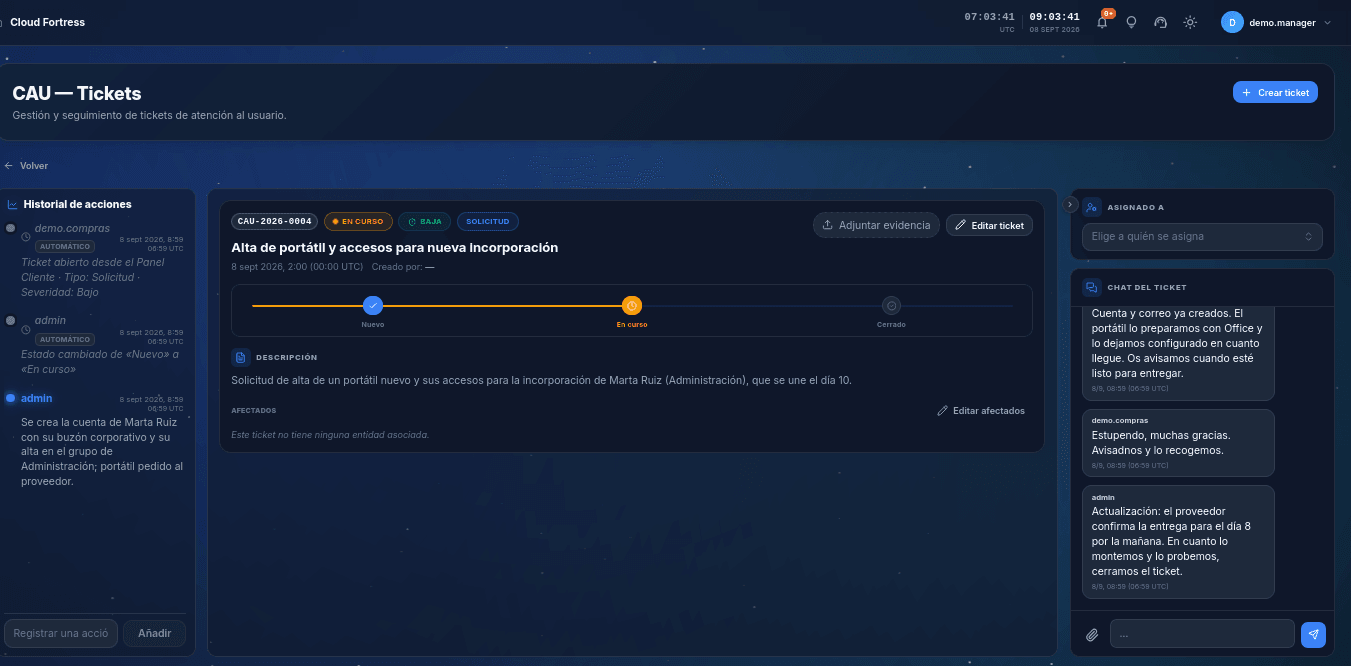Click the Editar ticket button
Screen dimensions: 1351x666
(x=989, y=225)
